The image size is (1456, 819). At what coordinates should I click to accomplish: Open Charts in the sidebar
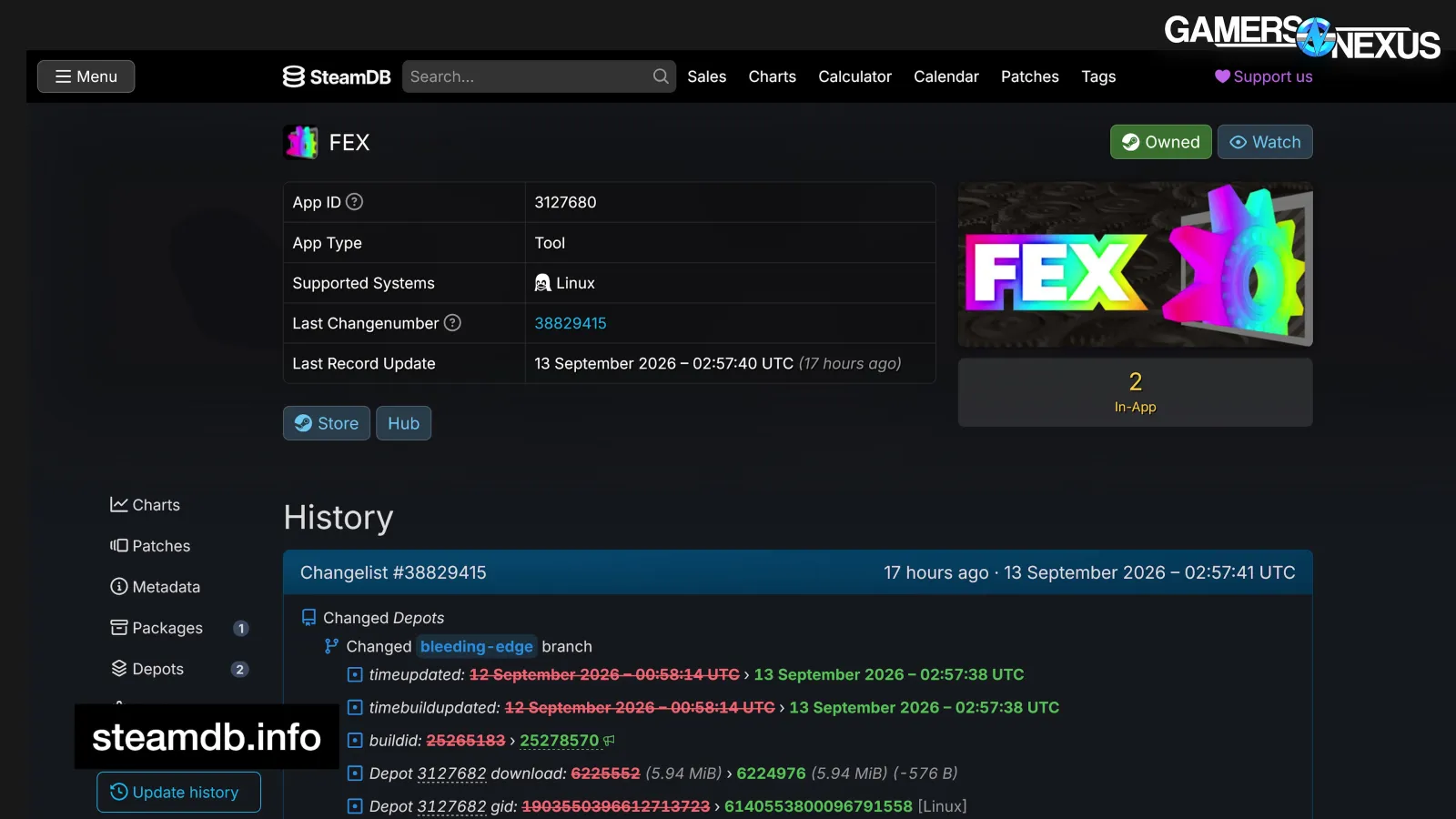point(146,505)
